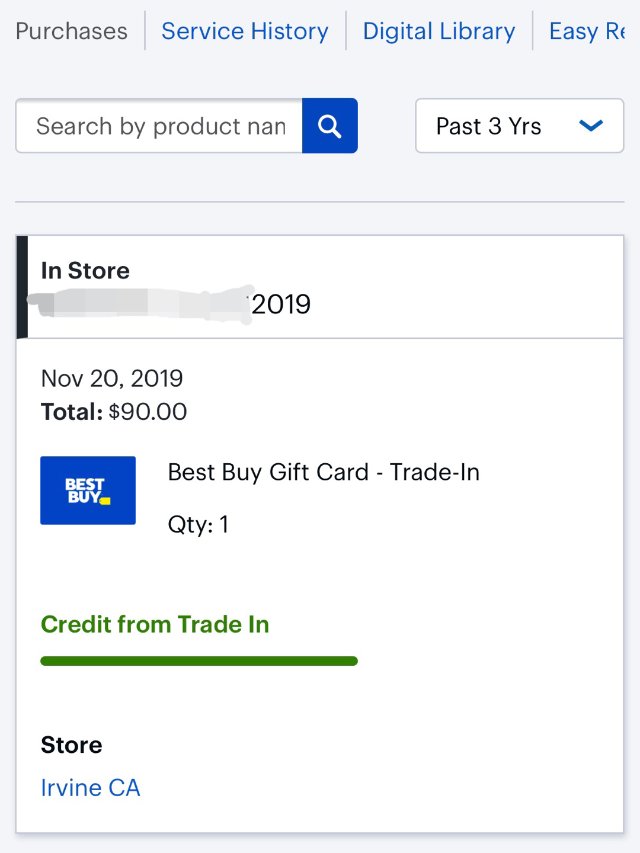
Task: Click the blue chevron on date range selector
Action: [x=591, y=126]
